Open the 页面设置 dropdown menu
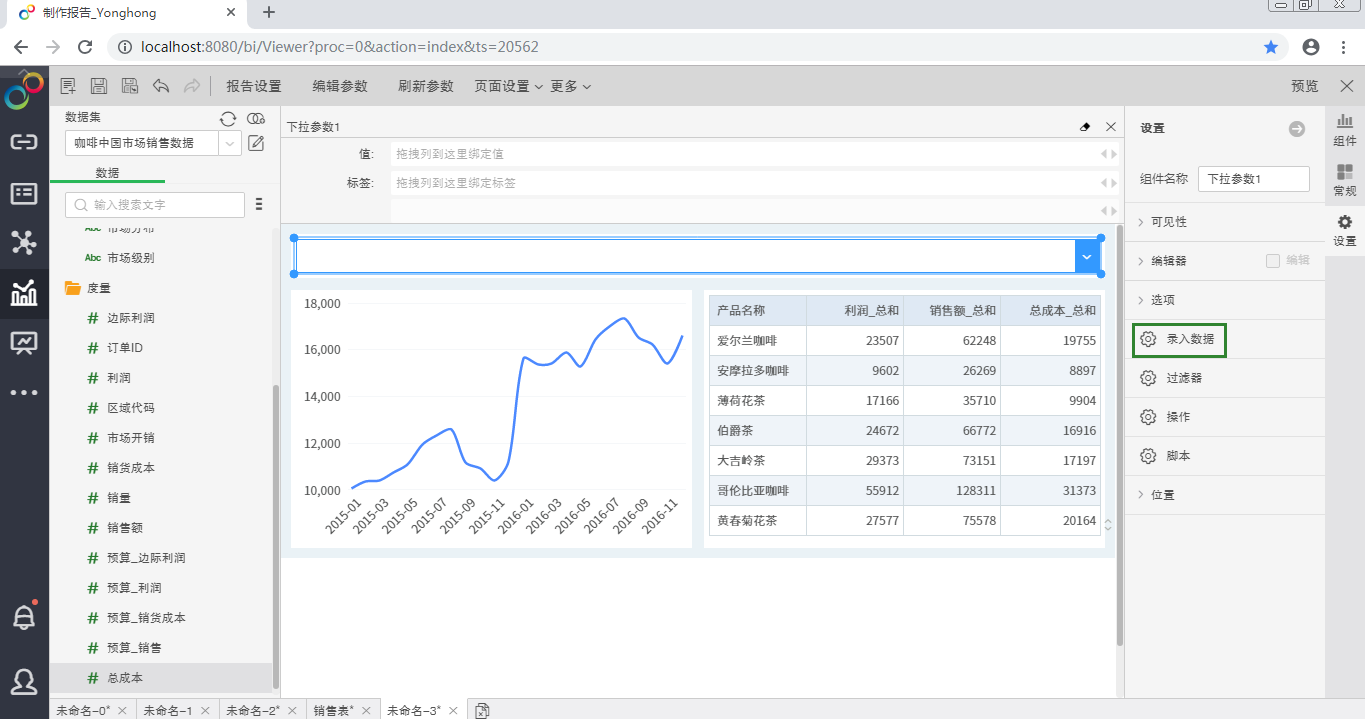This screenshot has height=719, width=1365. pyautogui.click(x=508, y=87)
